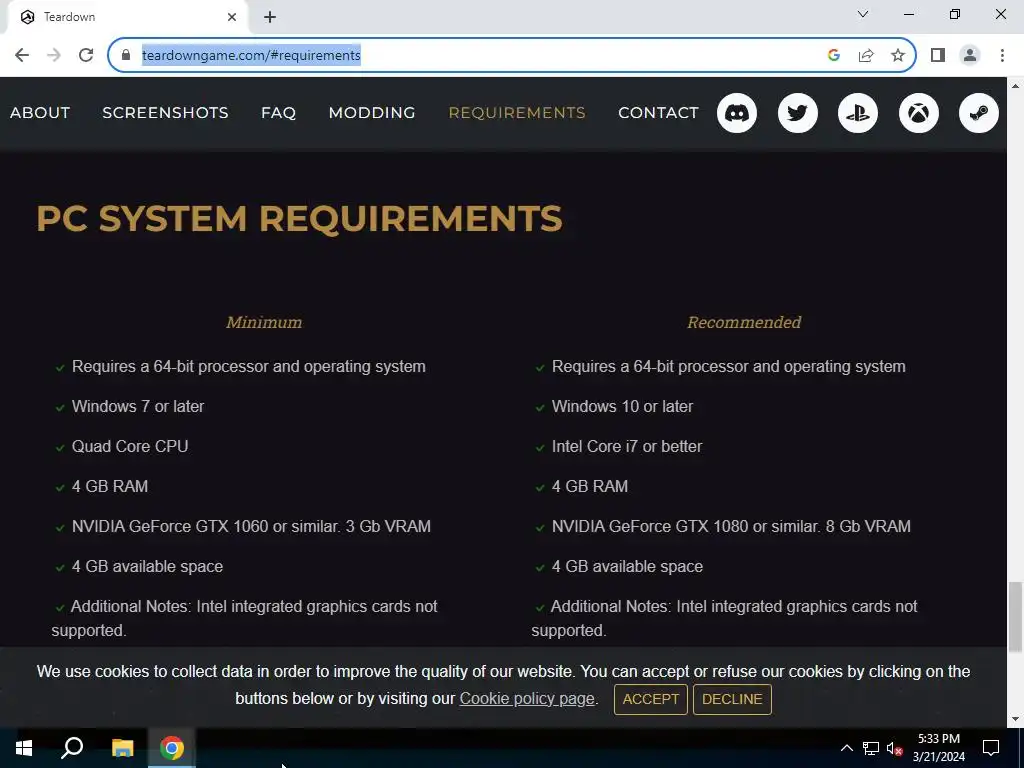This screenshot has height=768, width=1024.
Task: Open the Xbox store icon
Action: pyautogui.click(x=918, y=113)
